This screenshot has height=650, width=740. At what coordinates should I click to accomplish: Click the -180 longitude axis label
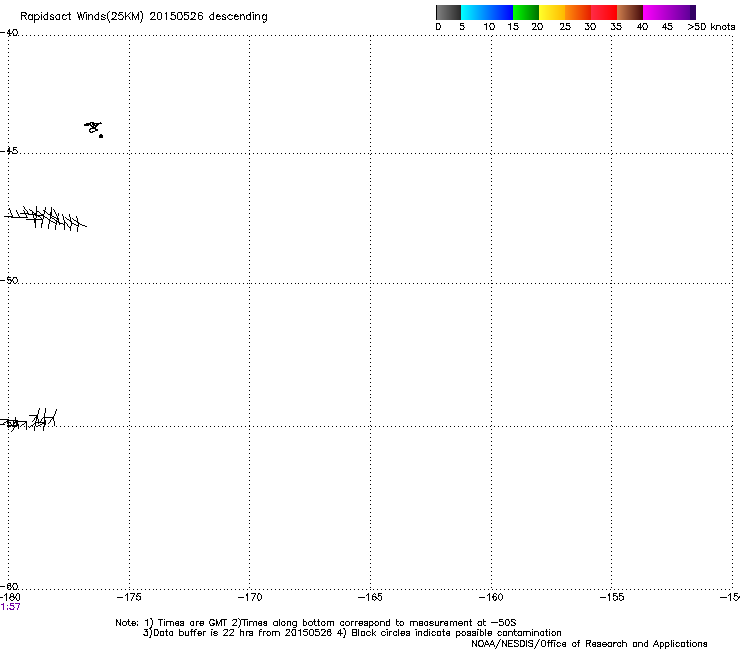coord(10,597)
